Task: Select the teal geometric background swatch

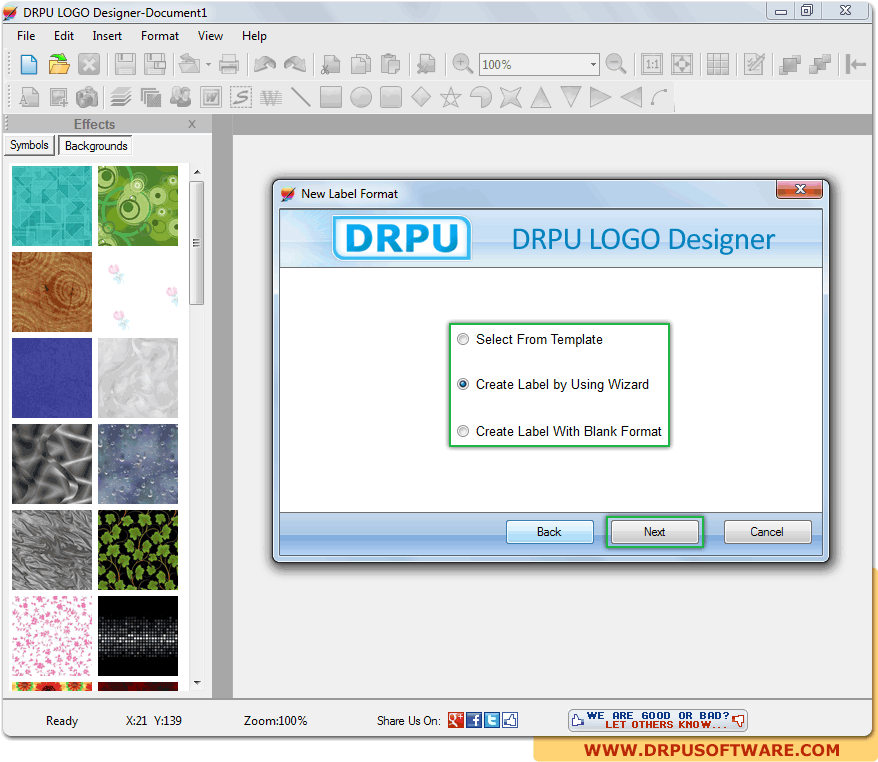Action: coord(52,206)
